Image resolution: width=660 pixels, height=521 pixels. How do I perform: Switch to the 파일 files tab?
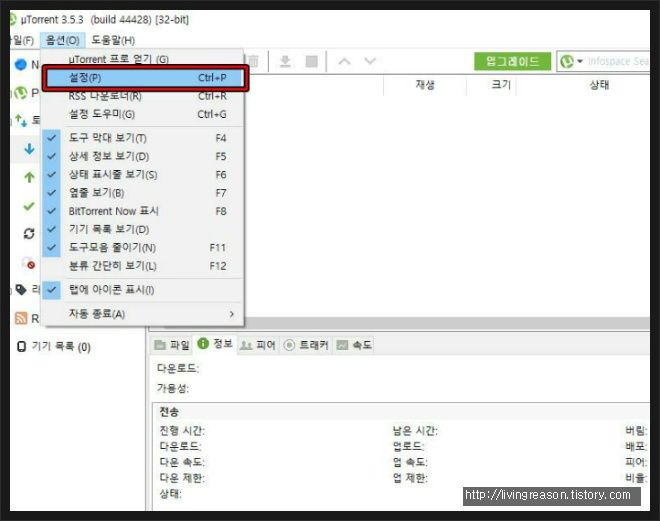point(172,346)
